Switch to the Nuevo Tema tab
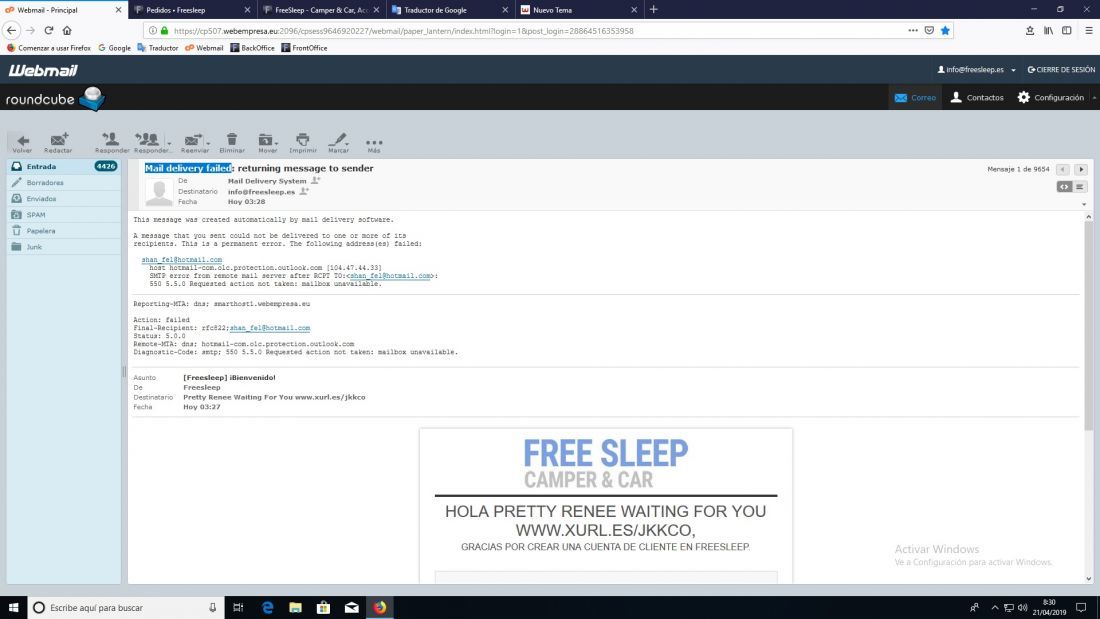Screen dimensions: 1100x619 [578, 10]
